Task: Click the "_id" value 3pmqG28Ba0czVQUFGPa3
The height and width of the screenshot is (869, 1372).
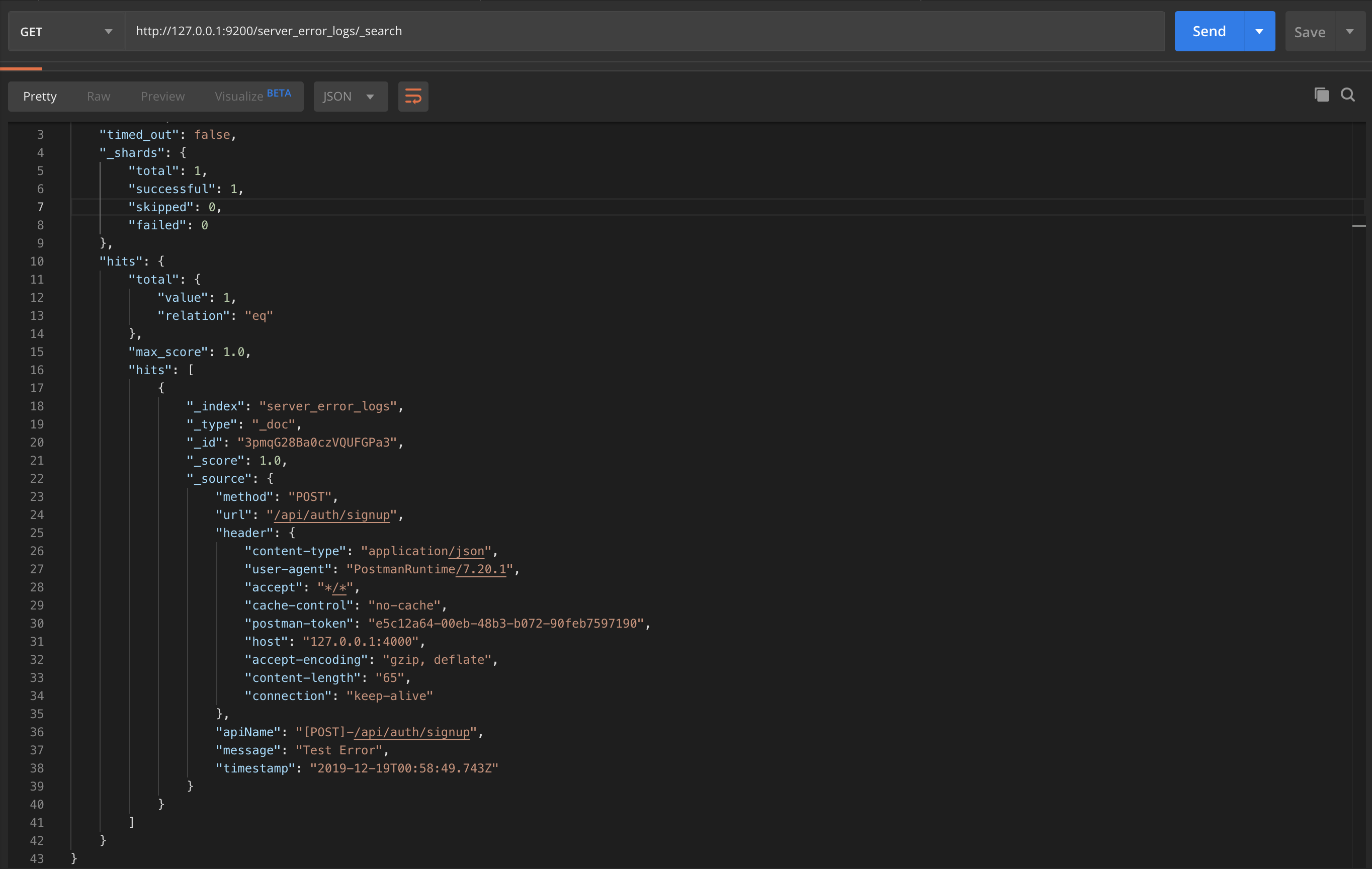Action: click(x=317, y=442)
